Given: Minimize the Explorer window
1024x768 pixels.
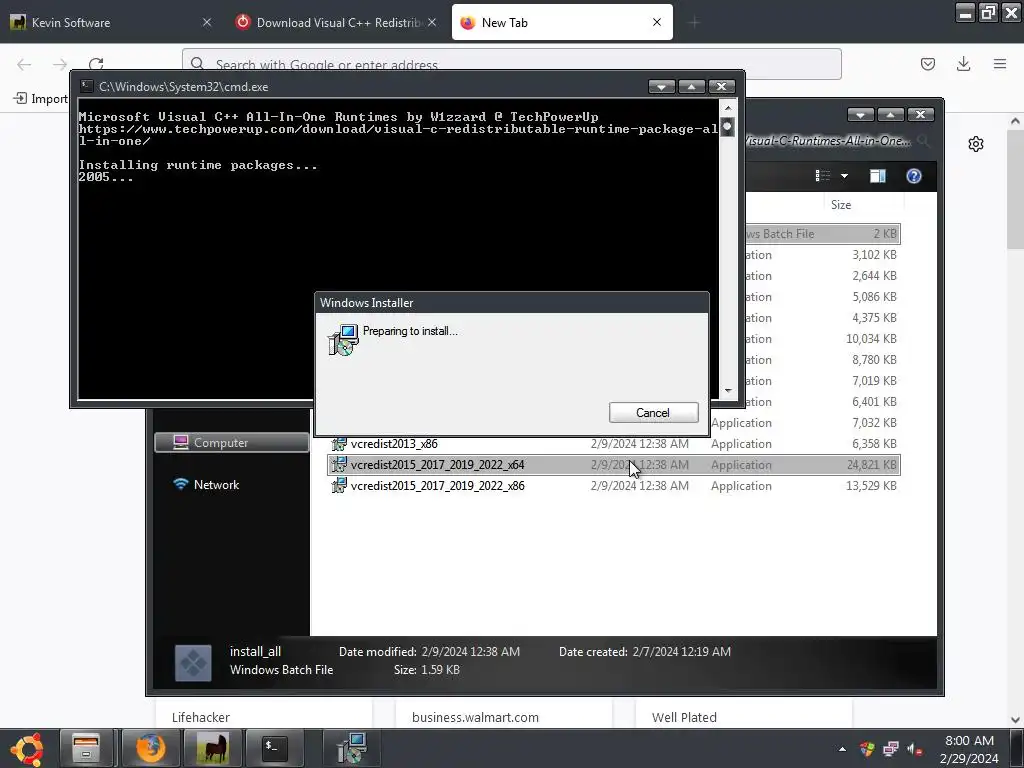Looking at the screenshot, I should click(x=860, y=114).
